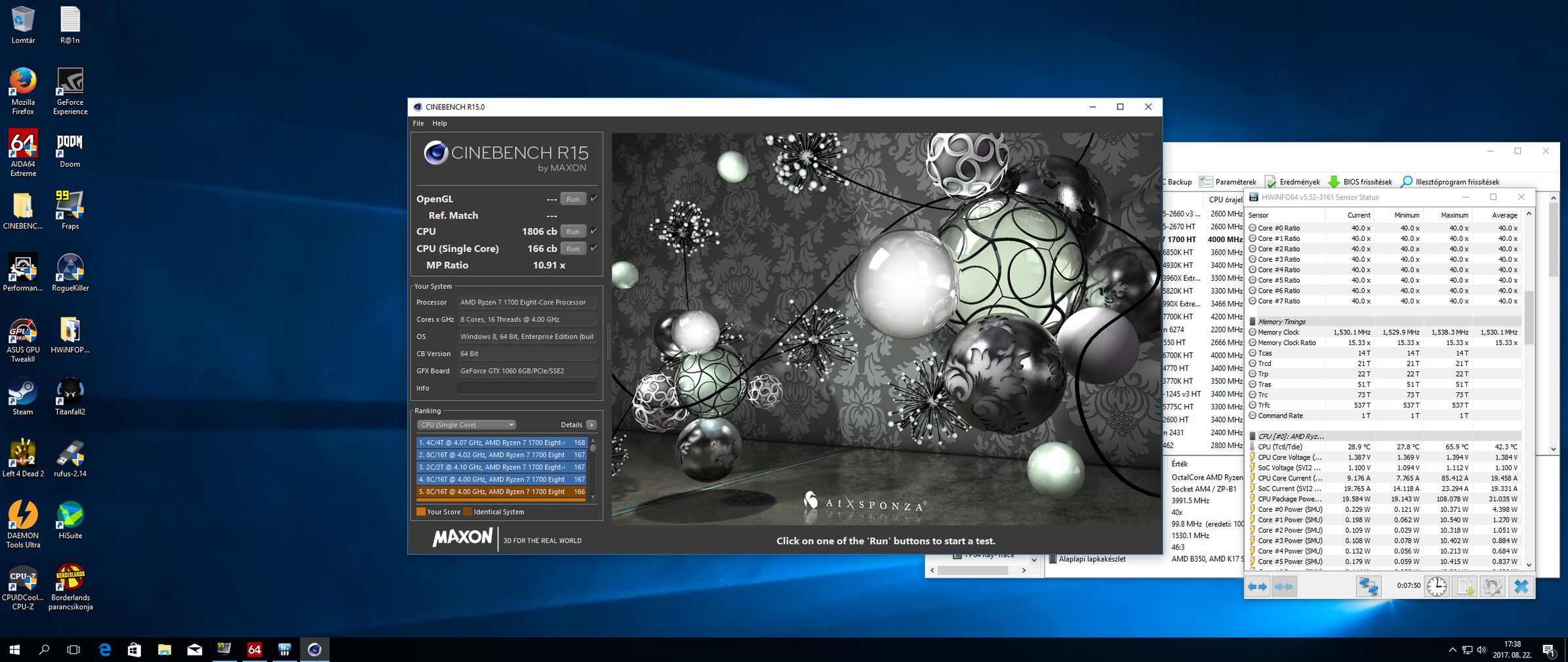Launch the Titanfall2 desktop shortcut
Viewport: 1568px width, 662px height.
tap(70, 396)
